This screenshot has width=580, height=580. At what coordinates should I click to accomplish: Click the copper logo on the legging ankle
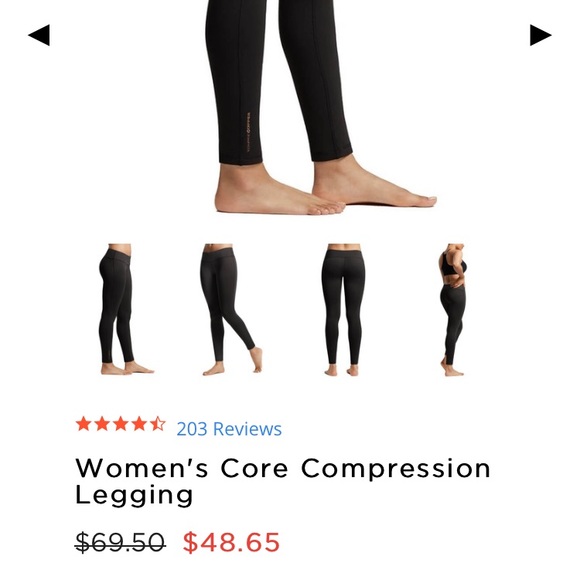(248, 132)
